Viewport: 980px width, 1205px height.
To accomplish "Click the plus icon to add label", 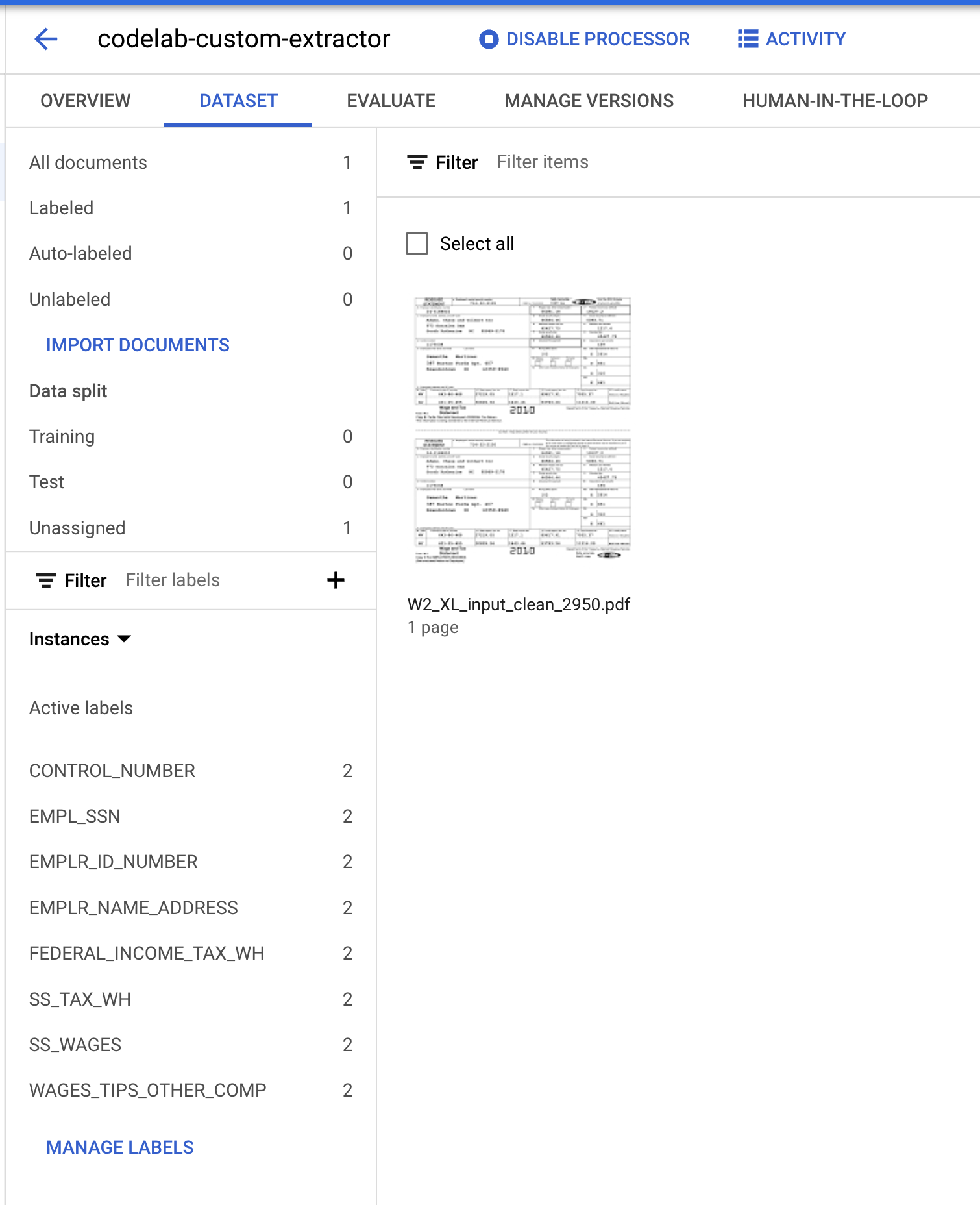I will point(336,580).
